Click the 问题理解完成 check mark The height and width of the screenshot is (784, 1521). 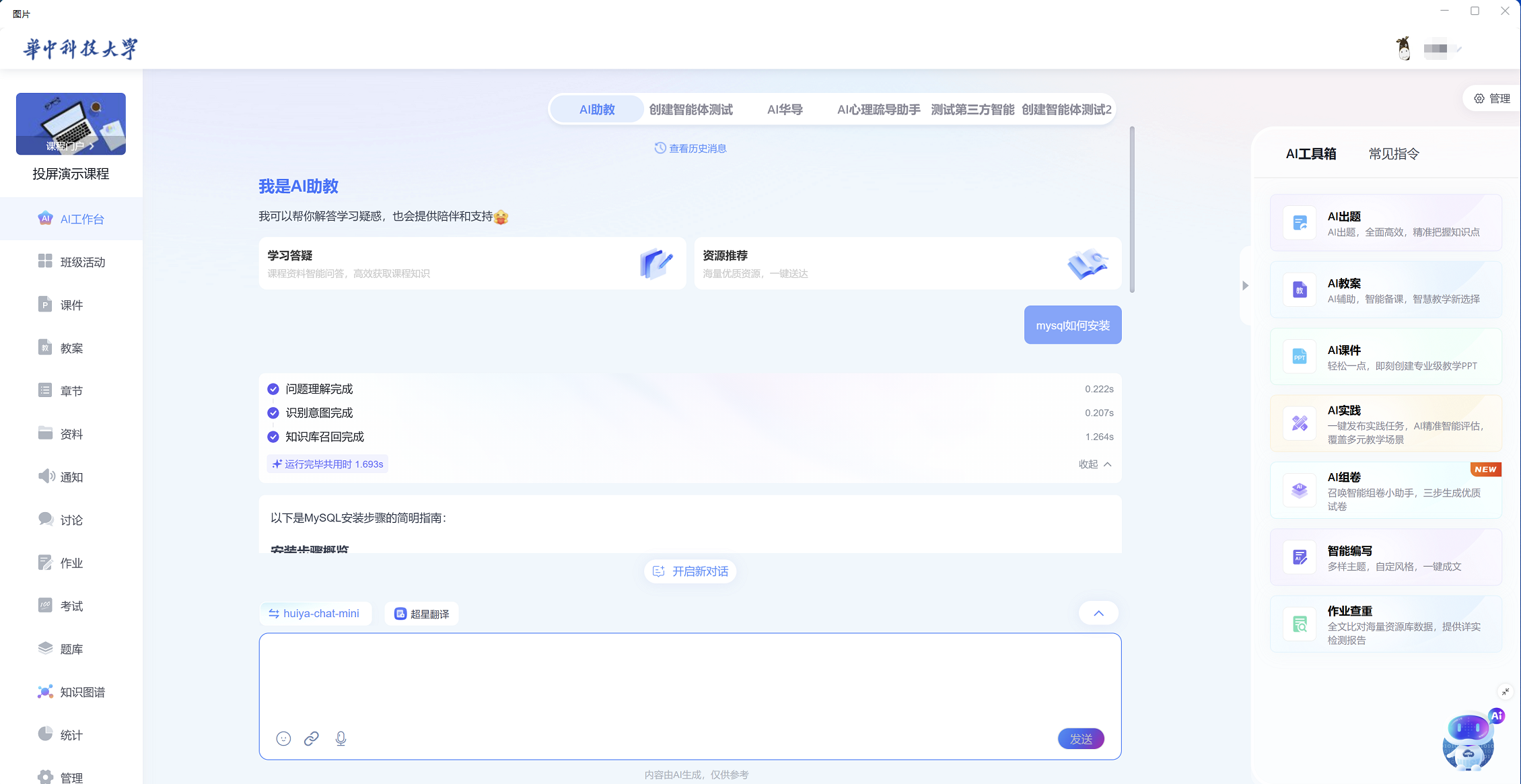pyautogui.click(x=273, y=389)
